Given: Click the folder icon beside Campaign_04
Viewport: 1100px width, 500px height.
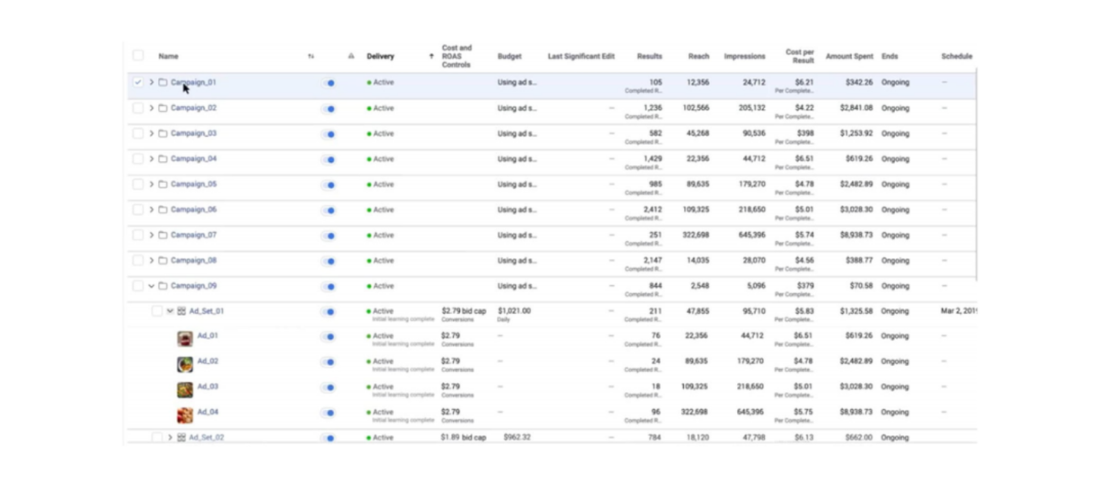Looking at the screenshot, I should [x=163, y=159].
